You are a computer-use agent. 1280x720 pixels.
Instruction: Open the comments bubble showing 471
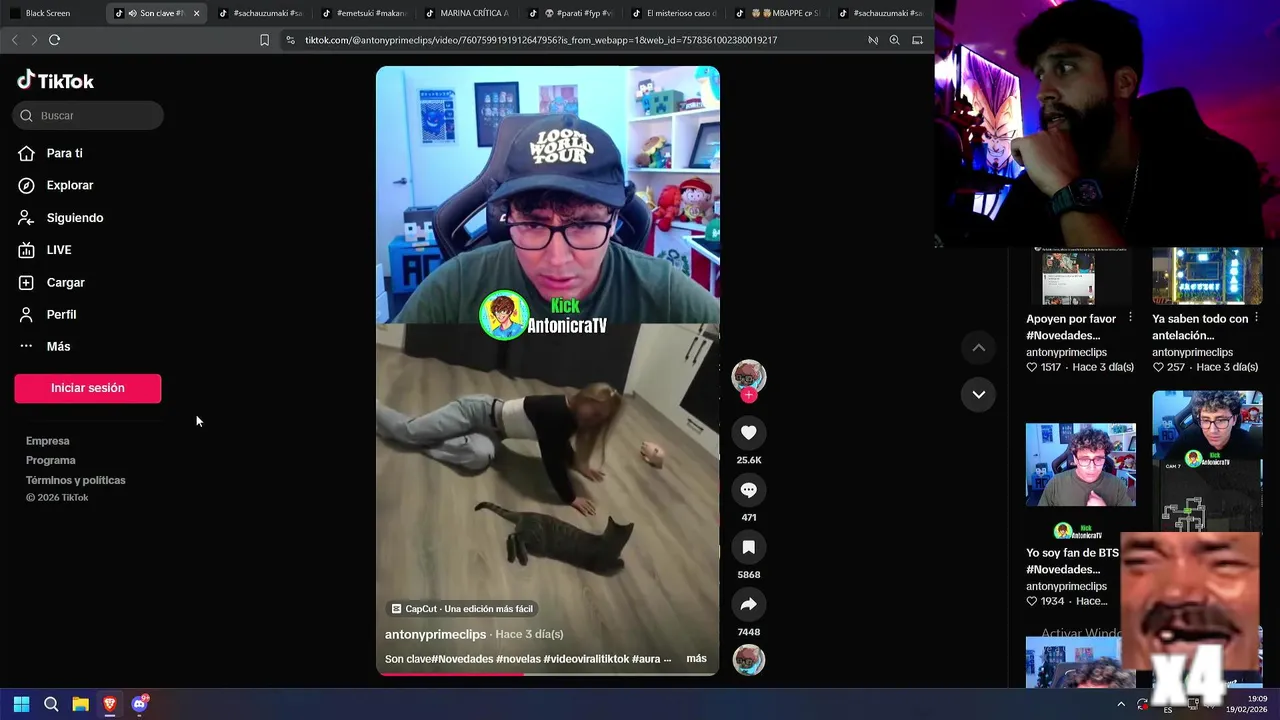point(748,490)
